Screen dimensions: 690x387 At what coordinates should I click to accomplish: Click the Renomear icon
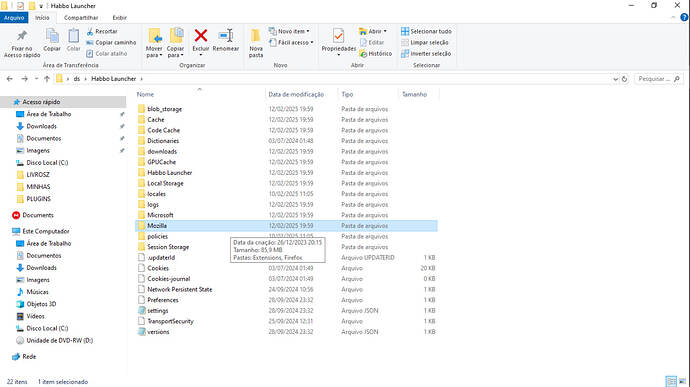pos(226,41)
